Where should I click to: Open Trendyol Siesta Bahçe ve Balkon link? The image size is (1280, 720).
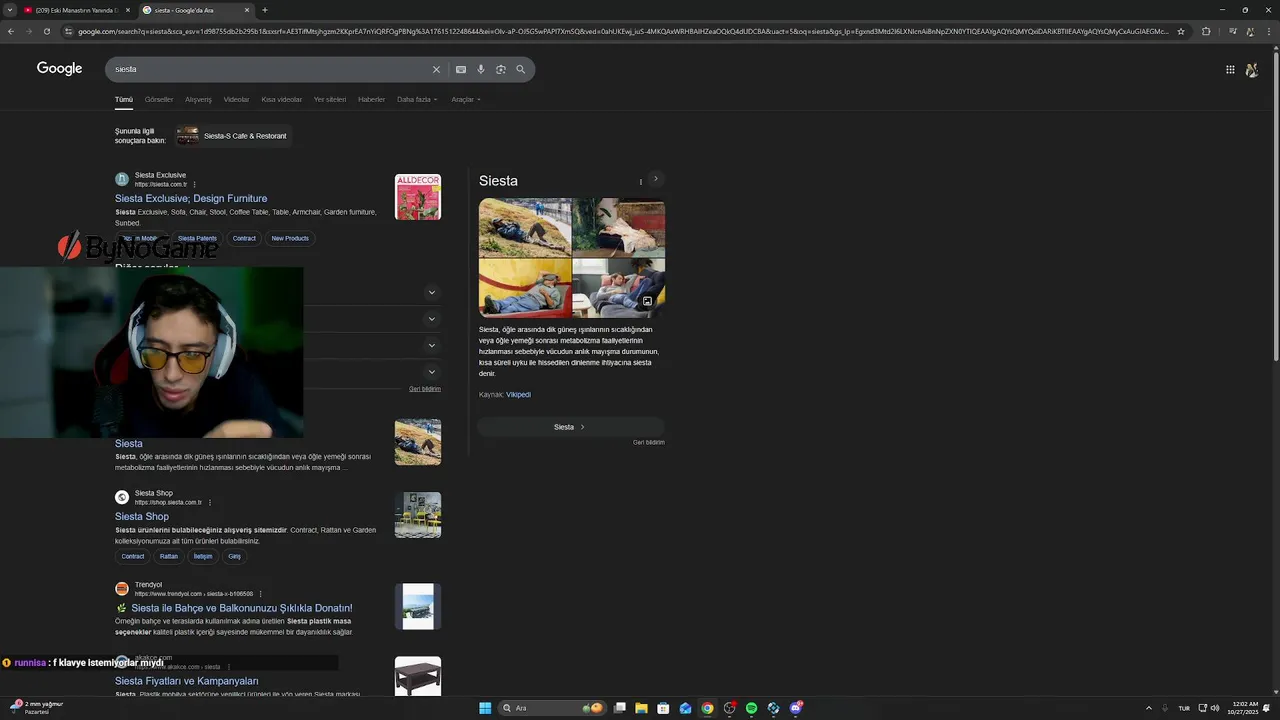click(x=242, y=608)
